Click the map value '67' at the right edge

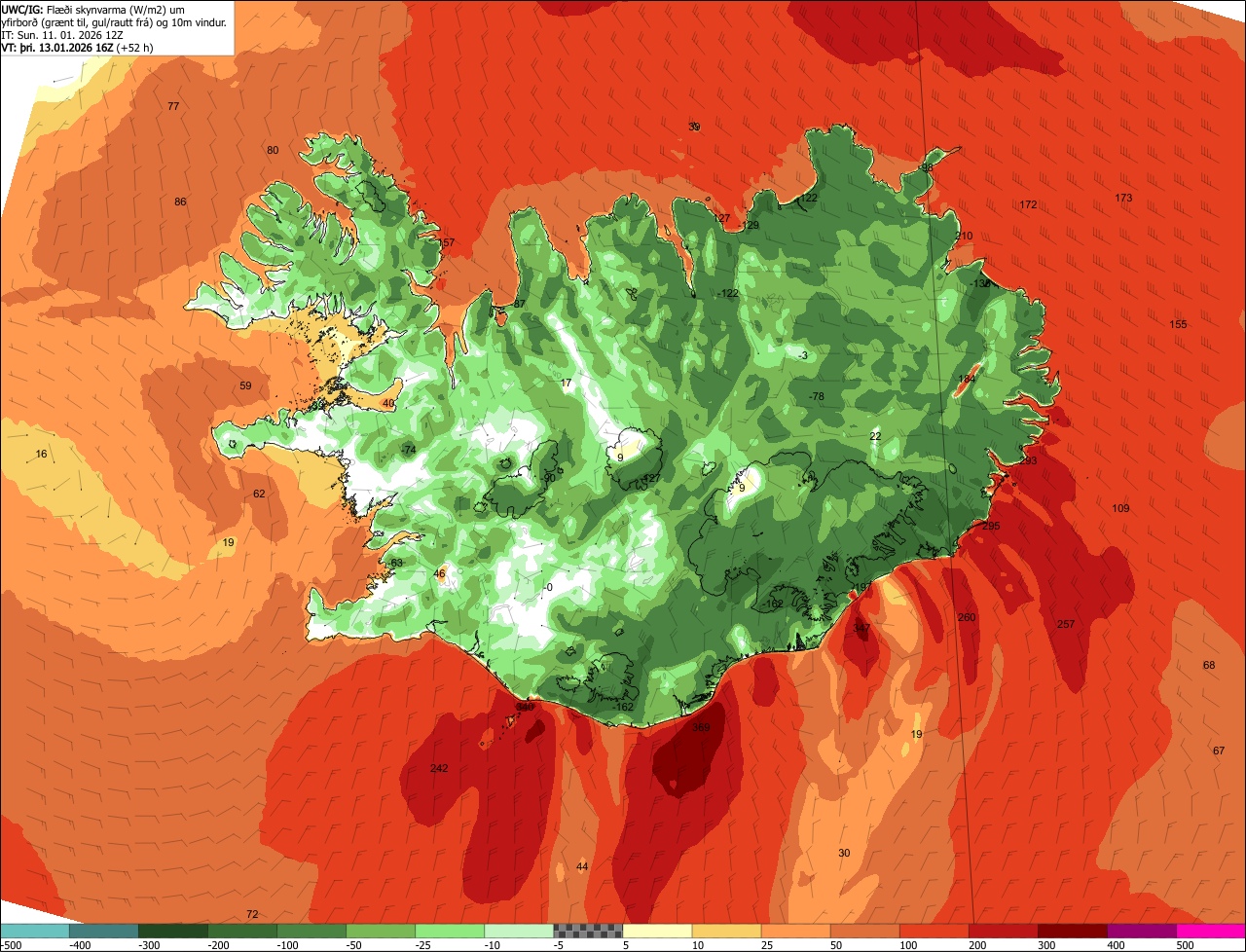(x=1219, y=751)
